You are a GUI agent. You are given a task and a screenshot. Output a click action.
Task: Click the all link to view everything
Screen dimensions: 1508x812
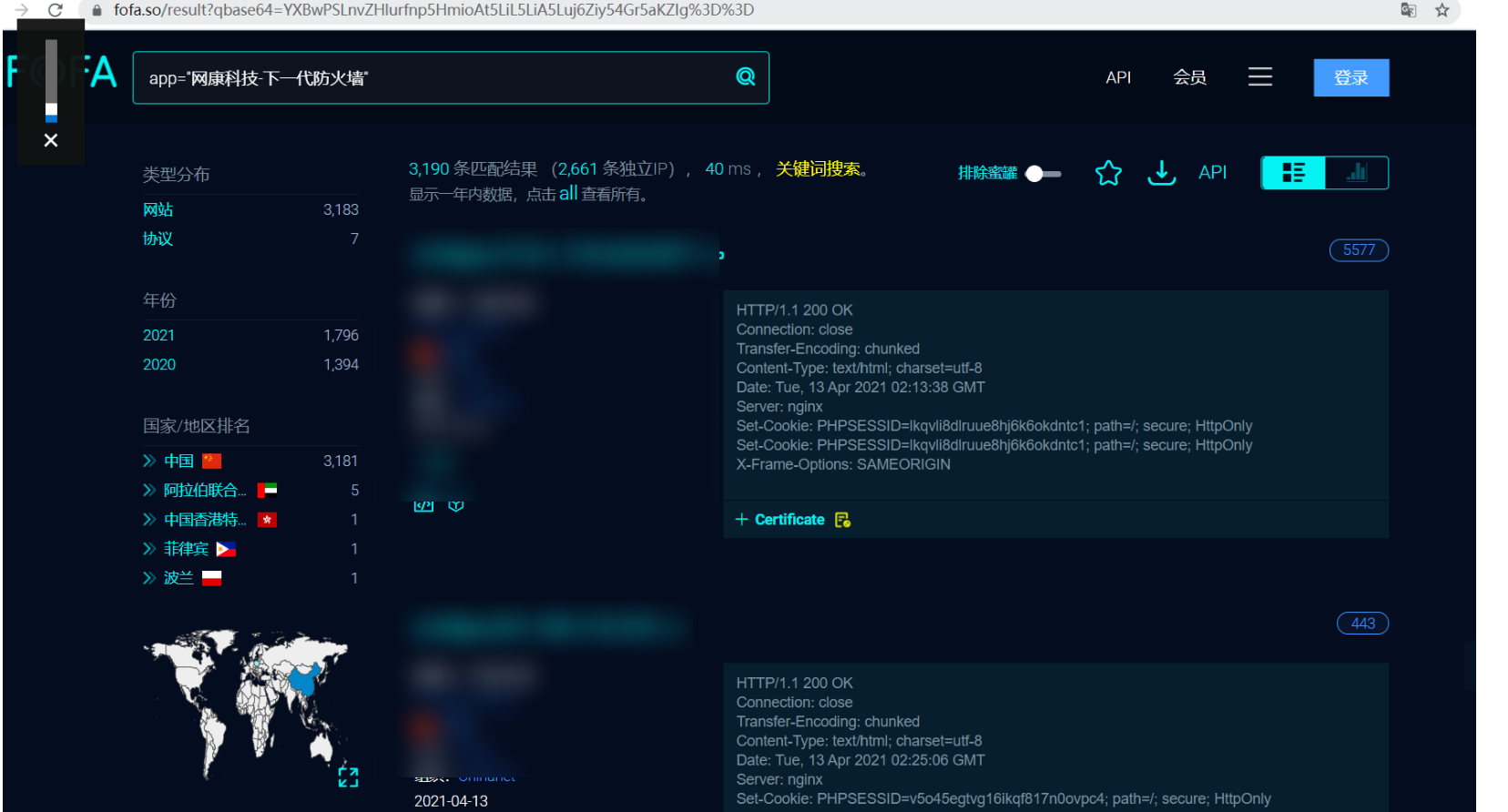click(x=568, y=193)
